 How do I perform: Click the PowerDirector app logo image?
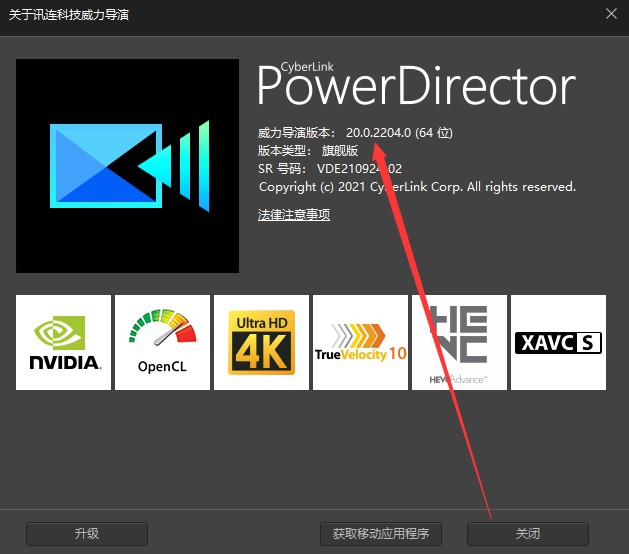[x=127, y=166]
